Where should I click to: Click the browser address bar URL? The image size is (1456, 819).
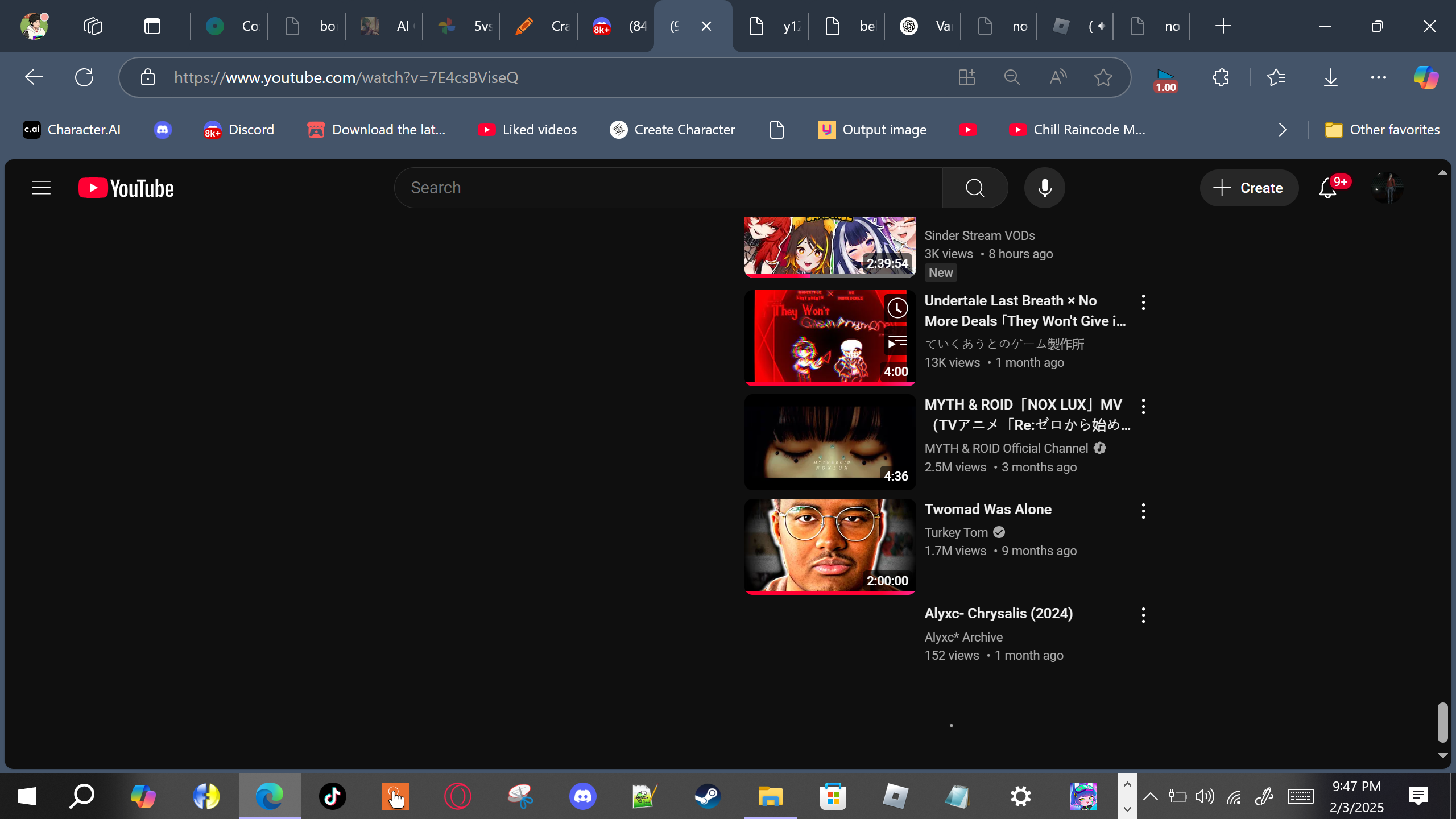pos(346,77)
